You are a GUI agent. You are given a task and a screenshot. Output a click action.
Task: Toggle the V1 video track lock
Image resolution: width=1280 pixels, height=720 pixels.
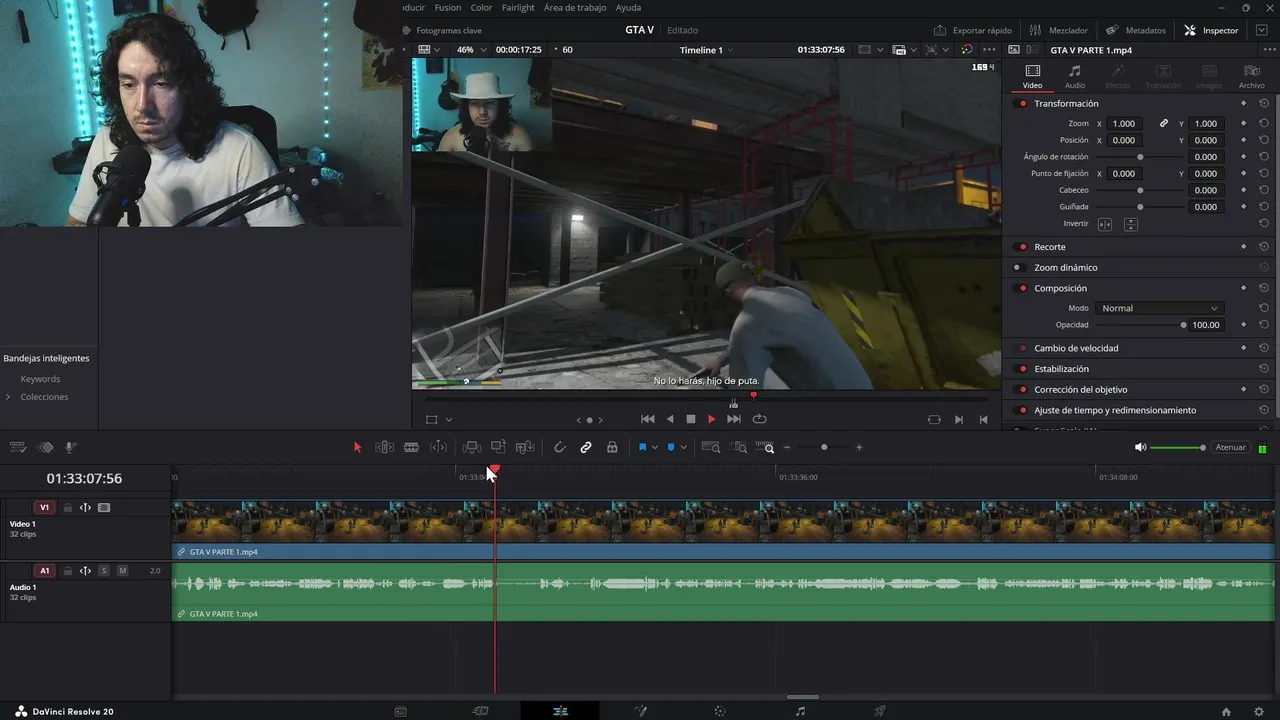68,508
